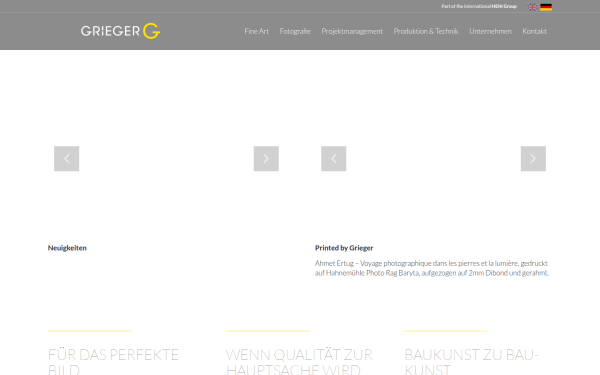The image size is (600, 375).
Task: Open the Unternehmen menu
Action: pyautogui.click(x=490, y=31)
